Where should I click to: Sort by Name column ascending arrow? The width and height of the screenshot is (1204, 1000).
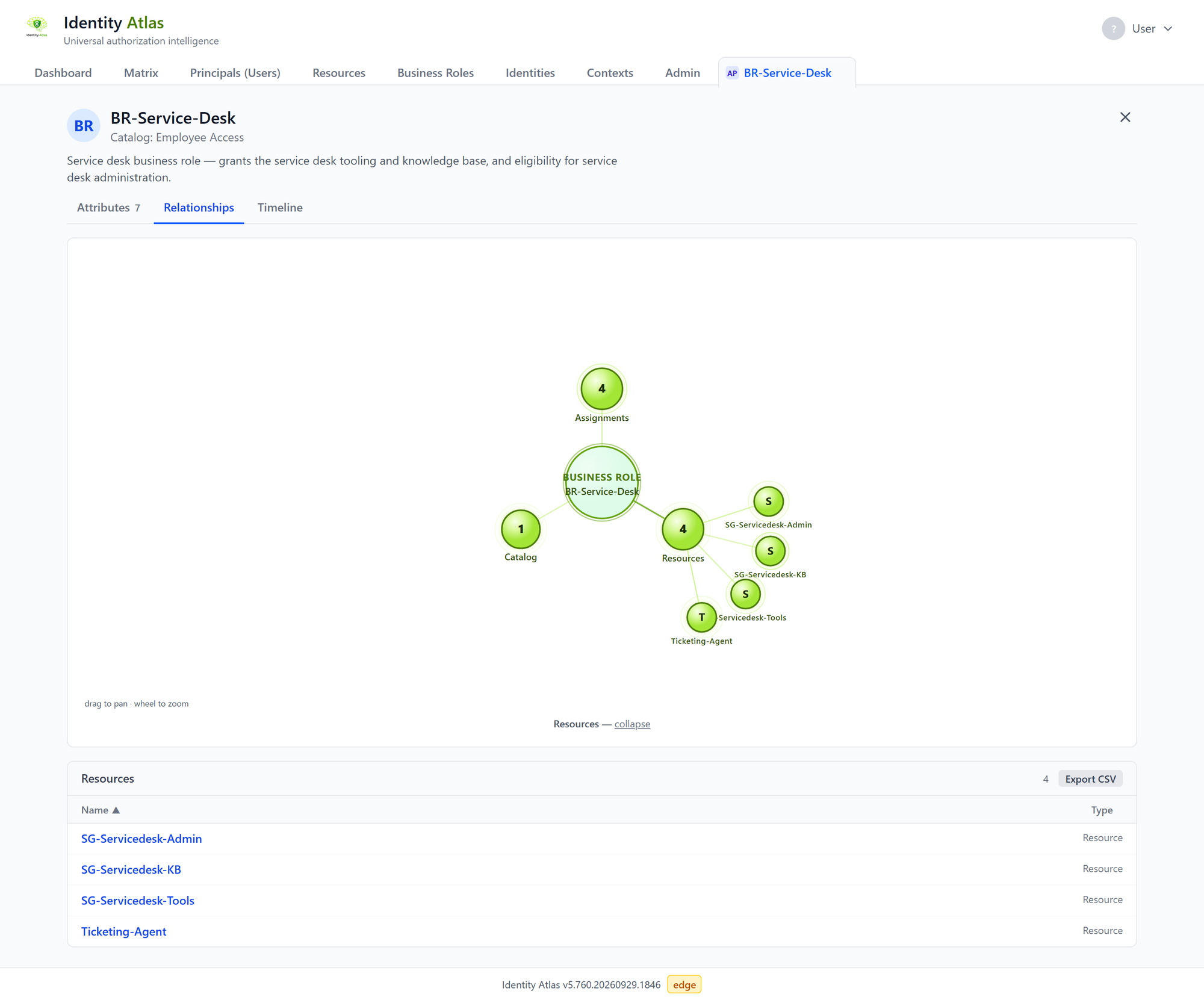point(116,810)
